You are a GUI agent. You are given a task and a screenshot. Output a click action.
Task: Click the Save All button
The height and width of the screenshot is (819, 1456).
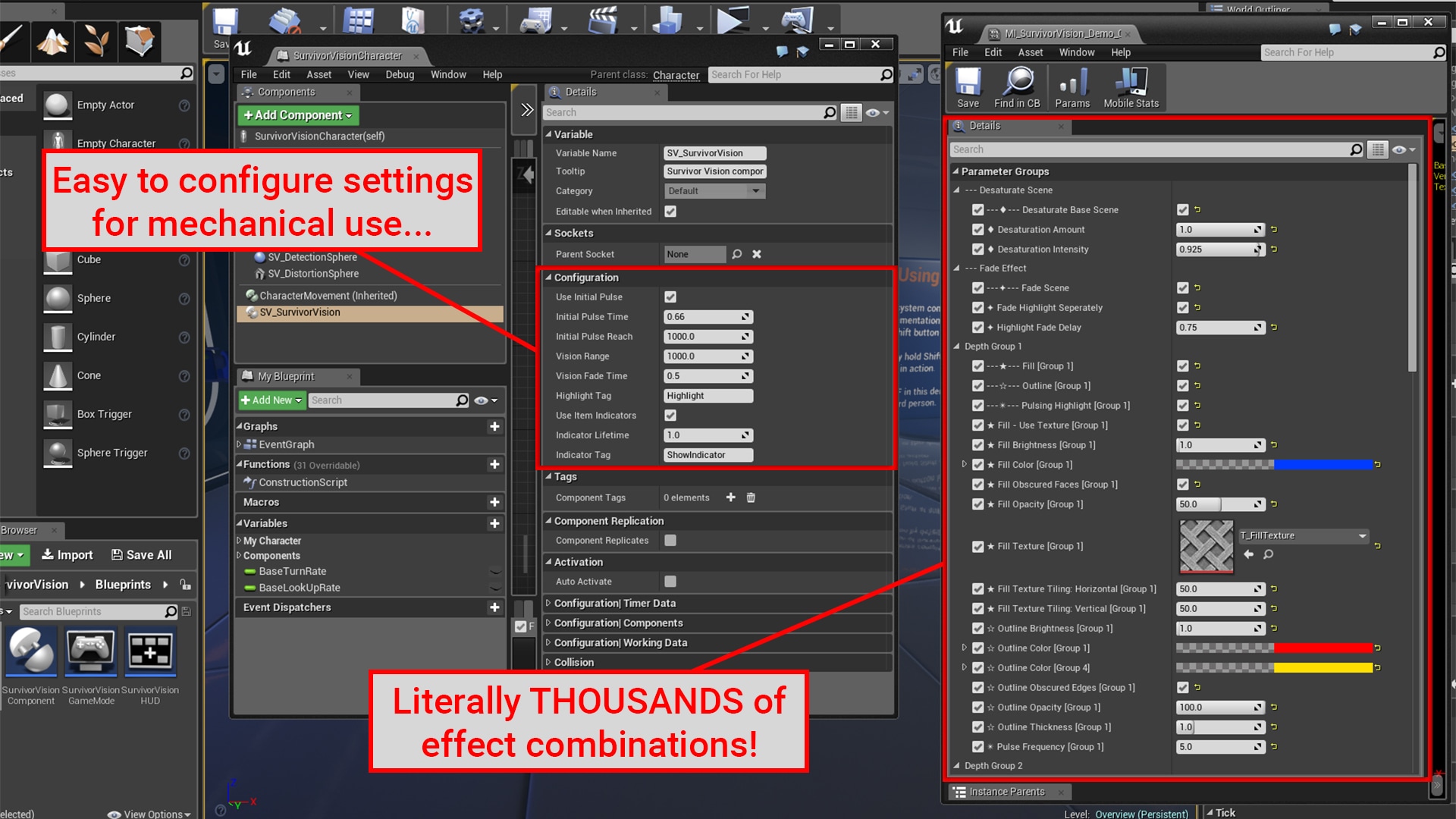(140, 554)
